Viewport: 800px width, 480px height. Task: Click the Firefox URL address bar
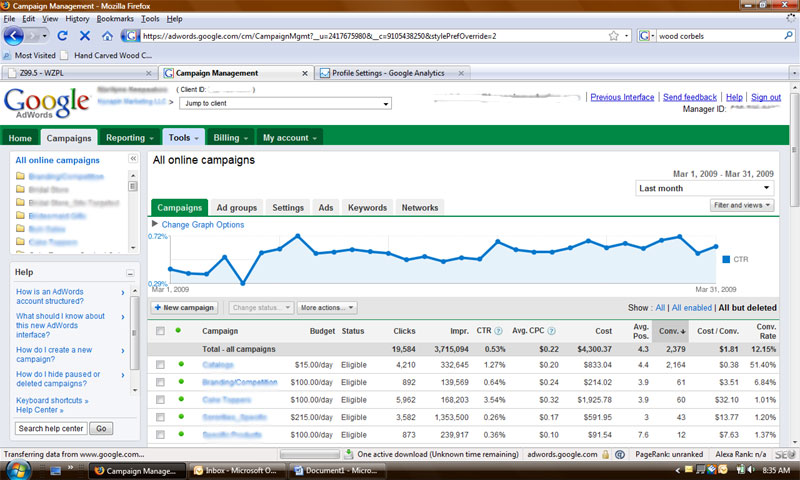(375, 36)
